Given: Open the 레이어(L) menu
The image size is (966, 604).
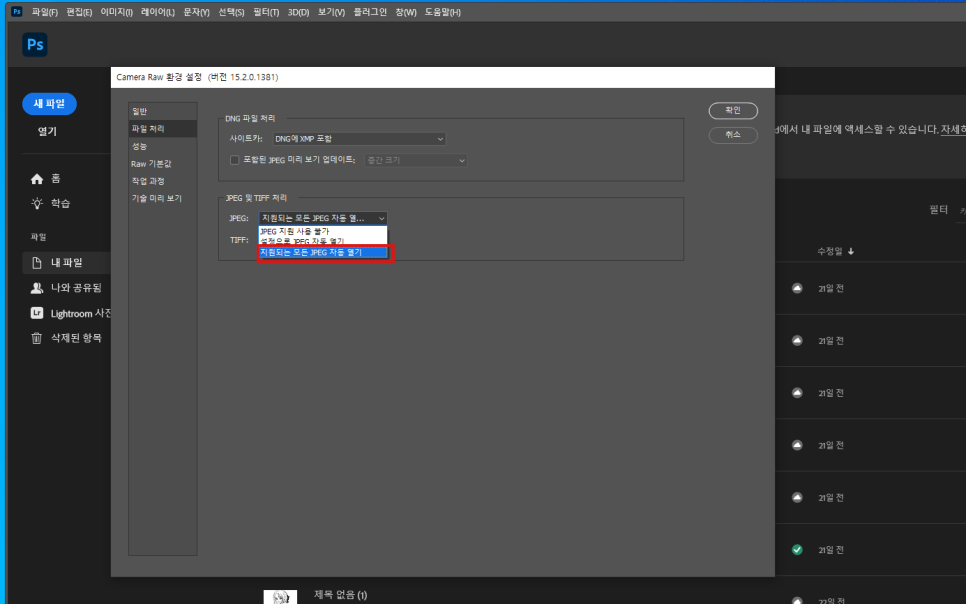Looking at the screenshot, I should [x=158, y=12].
